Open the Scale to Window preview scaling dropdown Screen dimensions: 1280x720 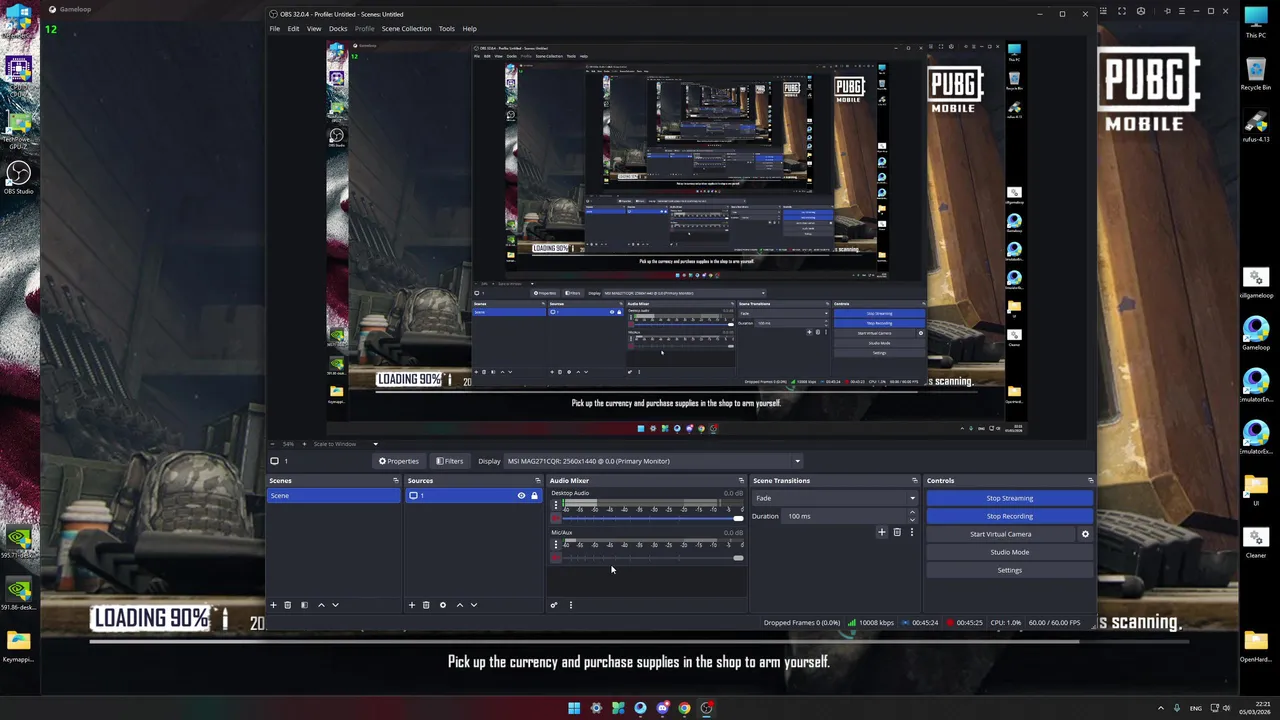point(346,444)
